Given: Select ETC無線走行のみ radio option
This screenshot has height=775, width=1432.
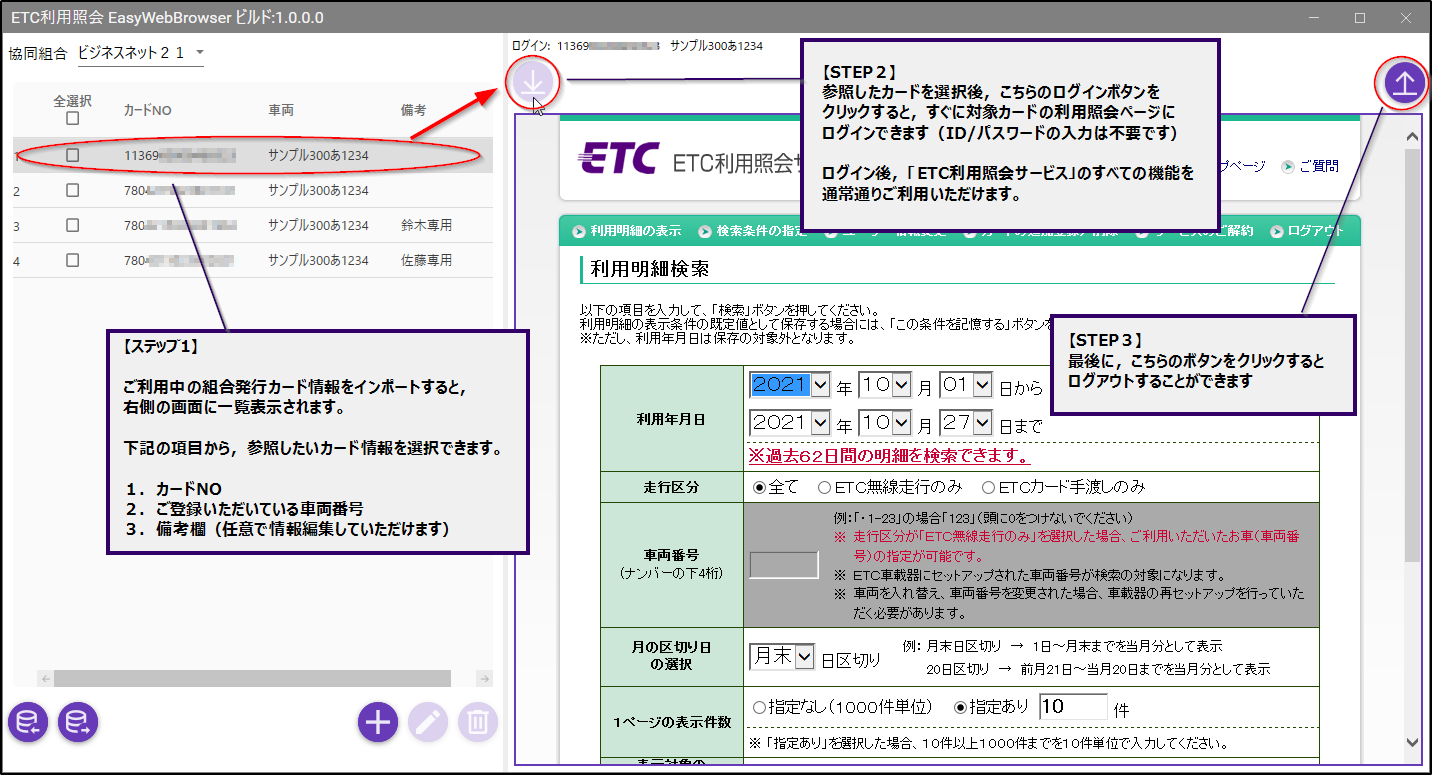Looking at the screenshot, I should click(x=825, y=487).
